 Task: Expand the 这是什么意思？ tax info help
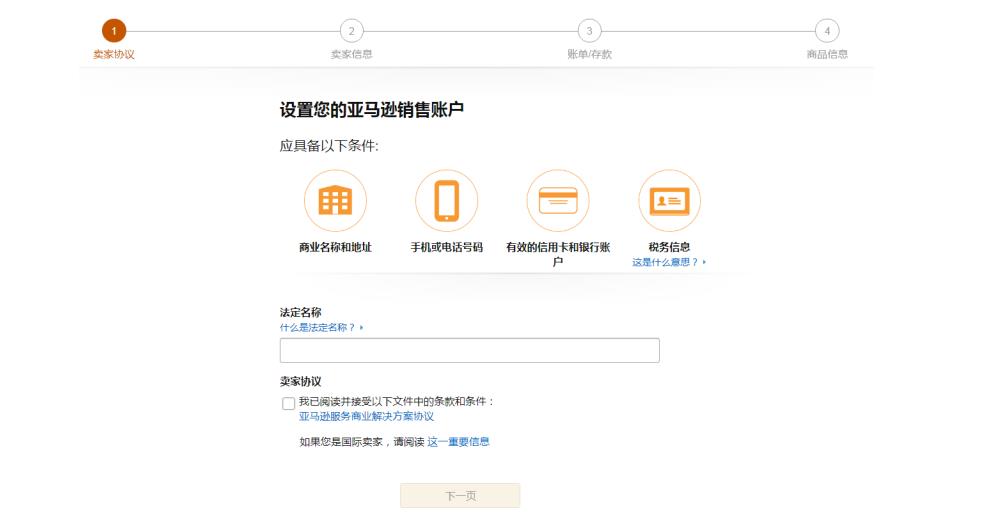pyautogui.click(x=668, y=262)
